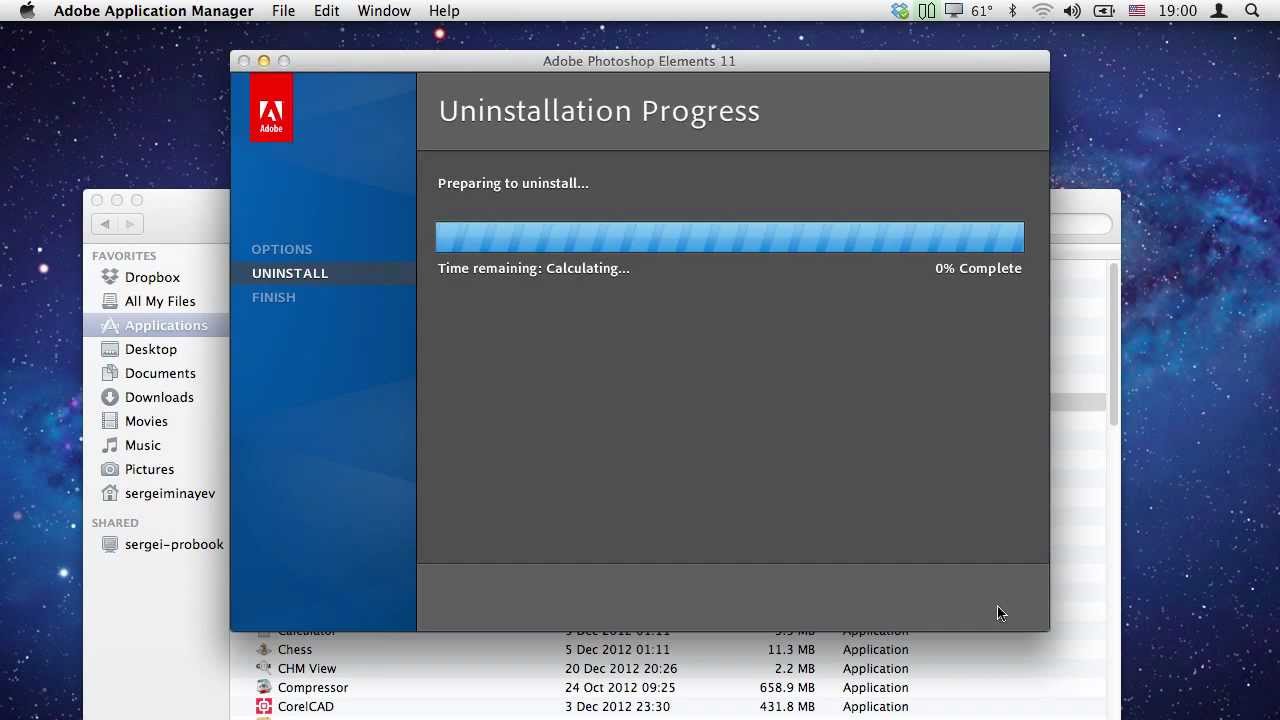Open Music in Finder sidebar

(143, 445)
